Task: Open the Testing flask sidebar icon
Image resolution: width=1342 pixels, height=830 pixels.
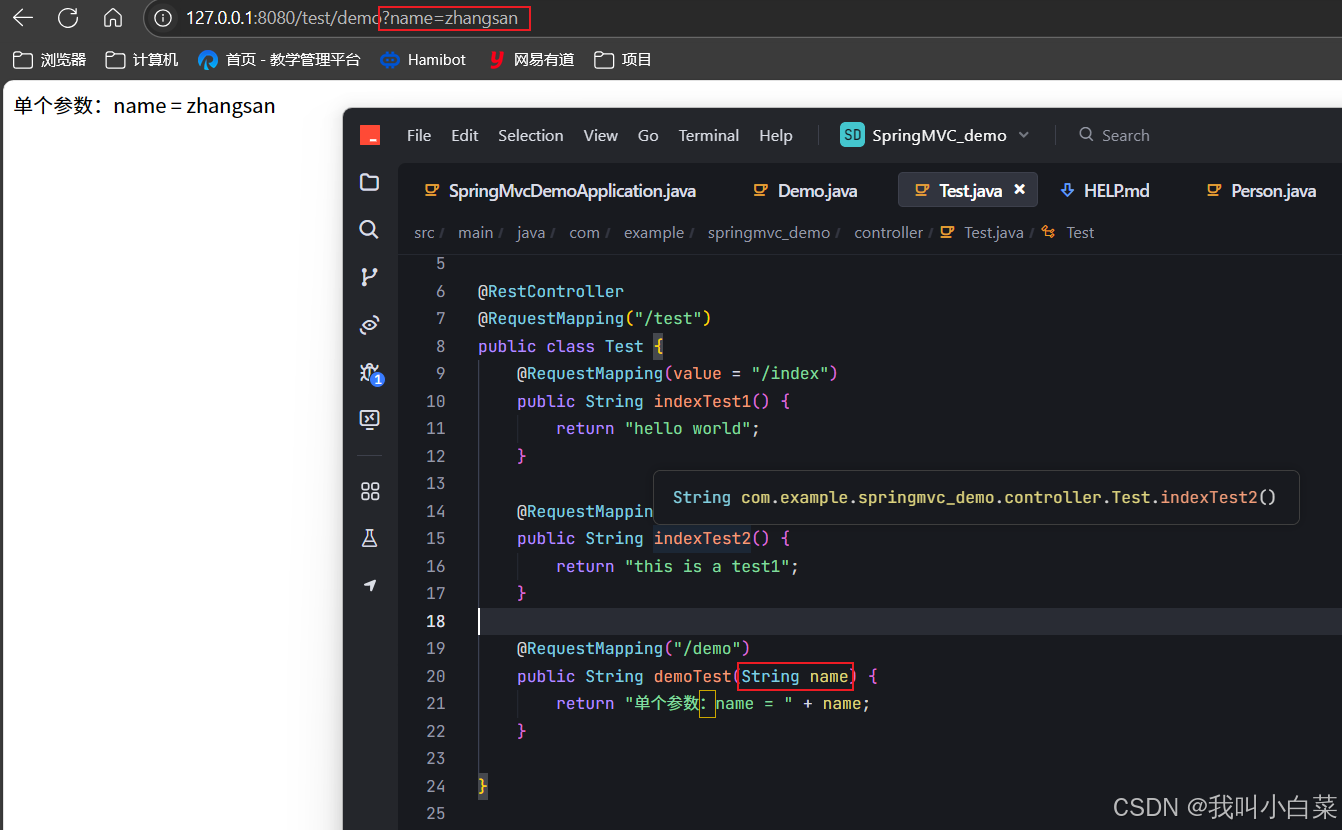Action: tap(370, 538)
